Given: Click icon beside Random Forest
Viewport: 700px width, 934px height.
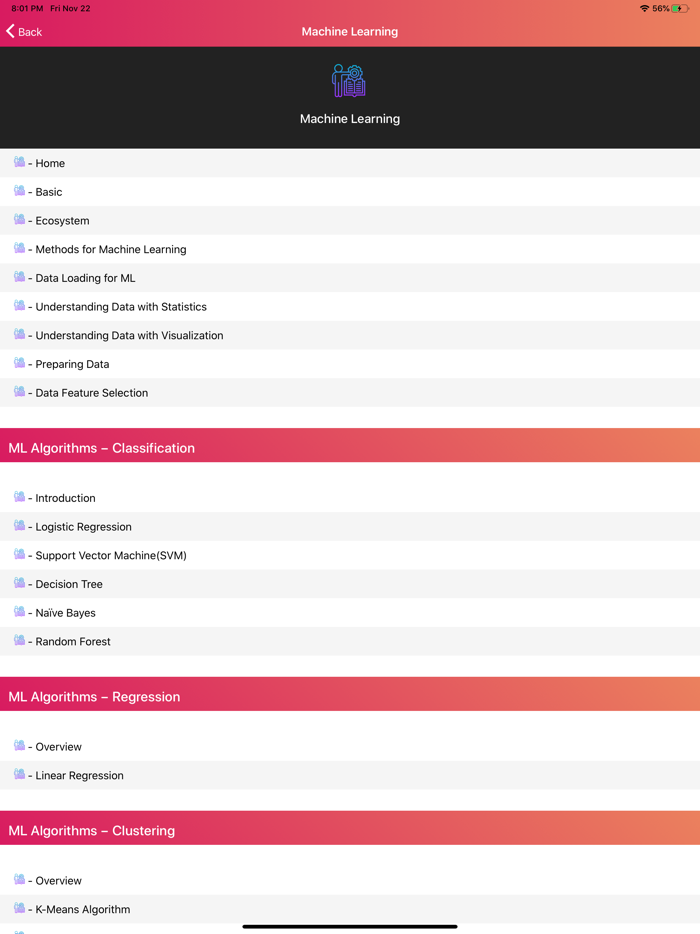Looking at the screenshot, I should pyautogui.click(x=20, y=640).
